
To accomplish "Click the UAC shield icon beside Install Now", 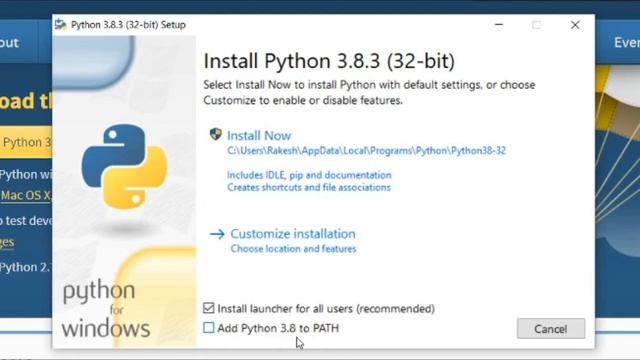I will click(x=216, y=134).
